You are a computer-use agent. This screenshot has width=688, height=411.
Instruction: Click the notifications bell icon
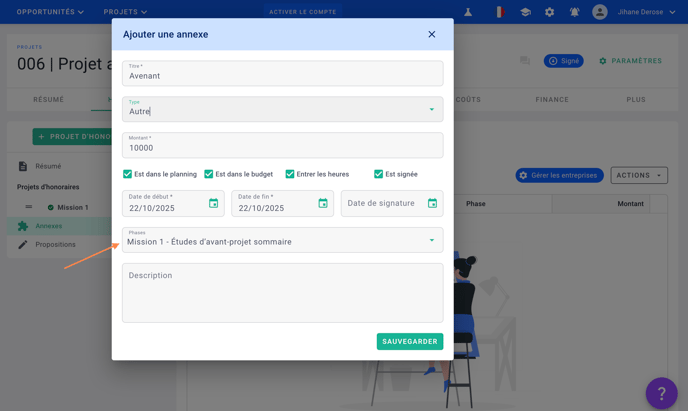pos(574,12)
